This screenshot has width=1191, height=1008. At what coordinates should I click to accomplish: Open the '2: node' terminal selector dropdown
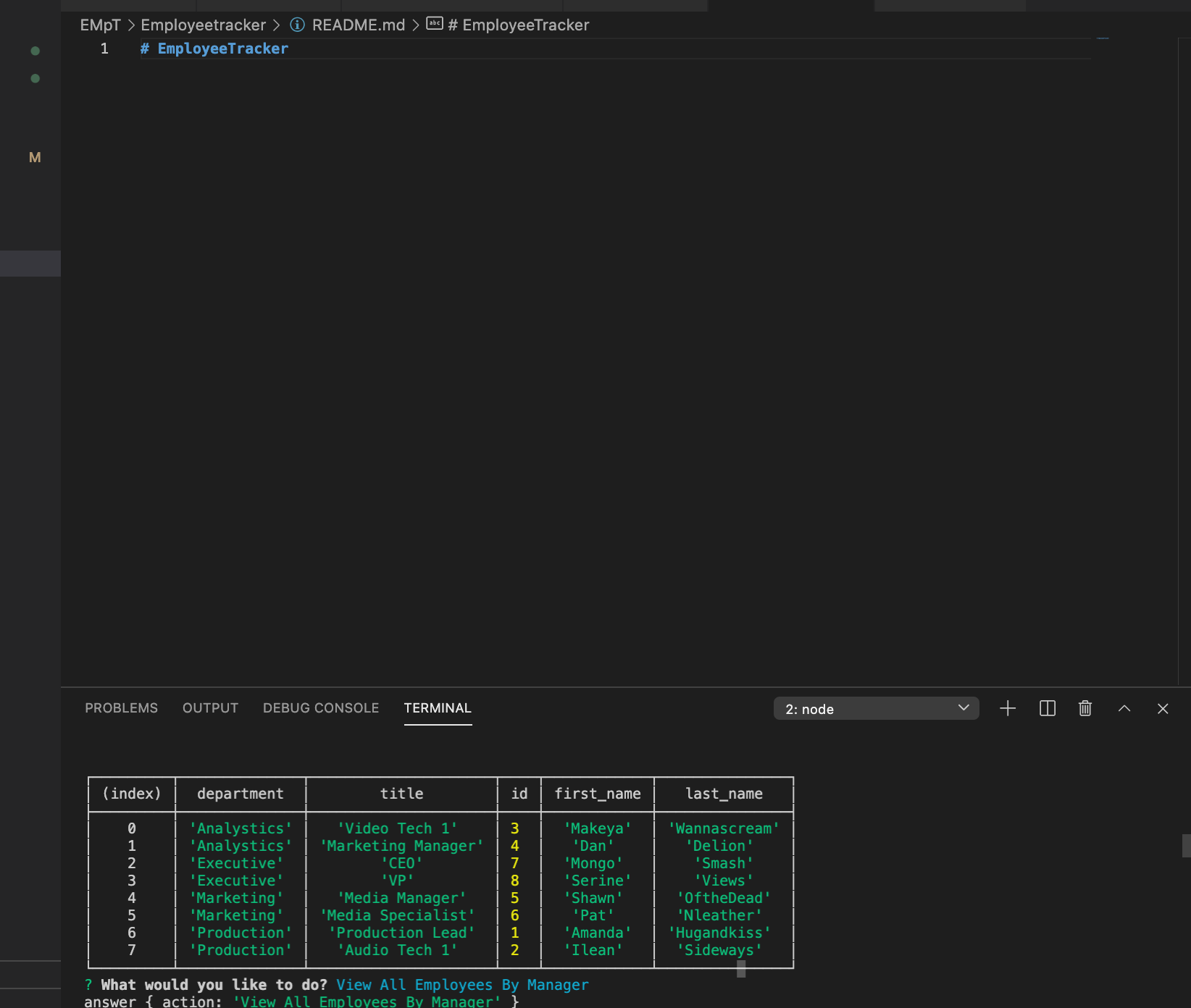coord(877,708)
